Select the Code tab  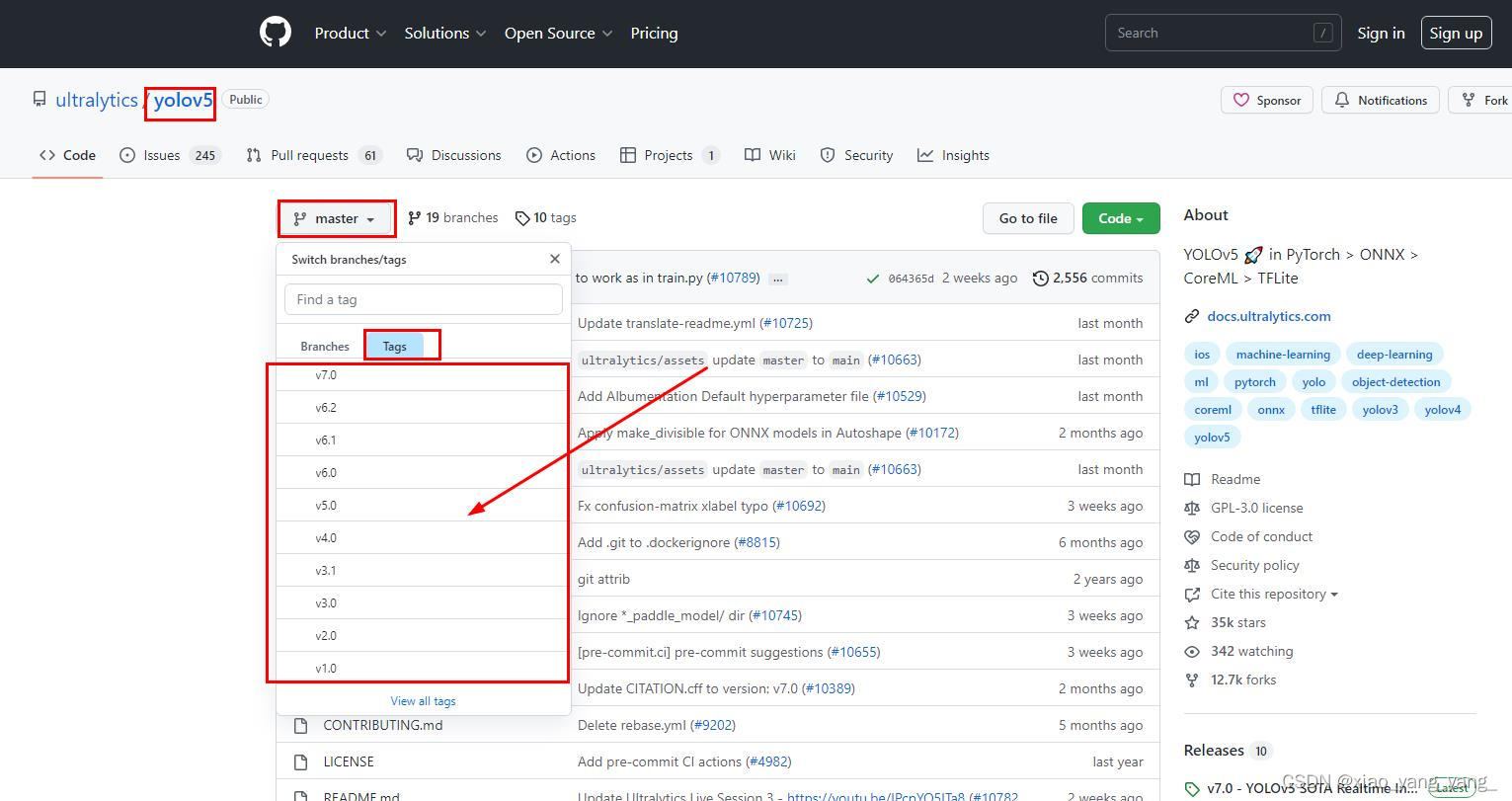pyautogui.click(x=67, y=155)
